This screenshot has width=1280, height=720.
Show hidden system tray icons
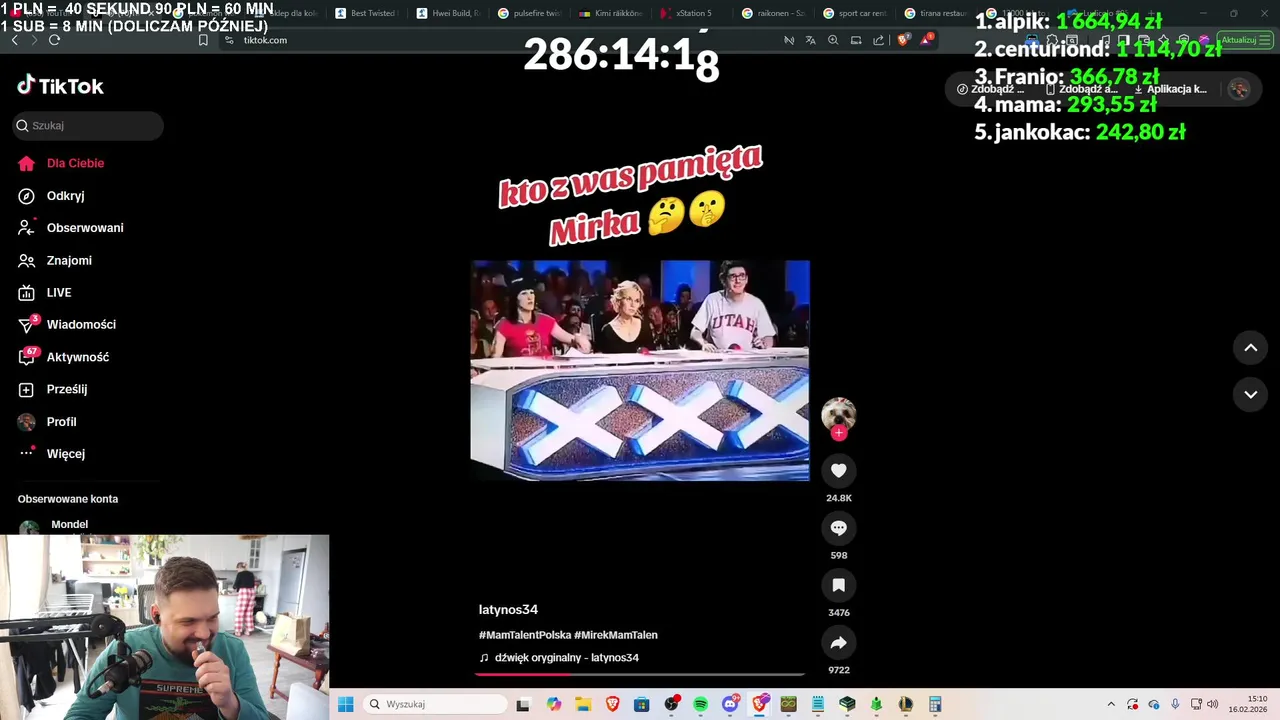[x=1111, y=704]
